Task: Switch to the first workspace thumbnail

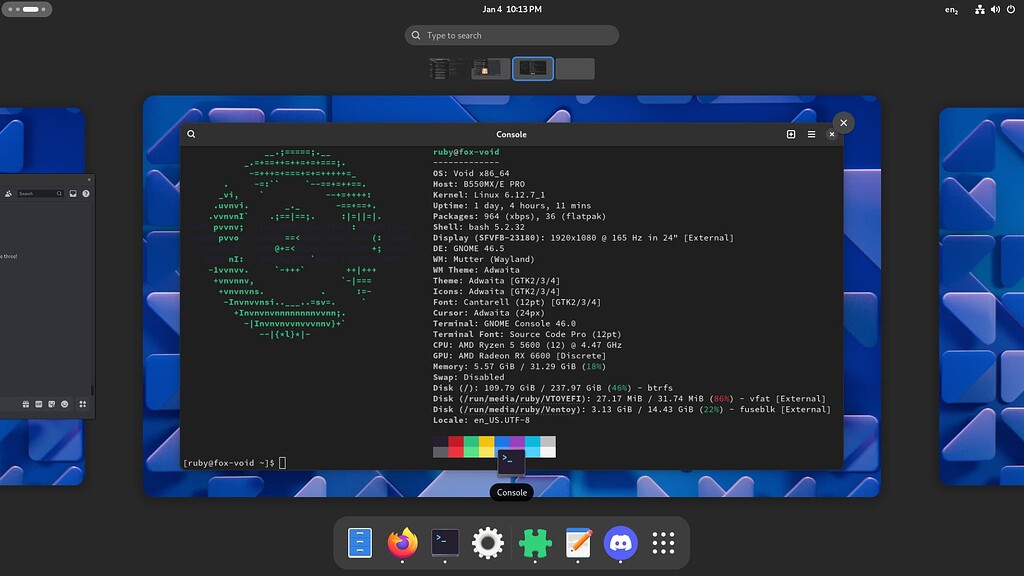Action: point(447,69)
